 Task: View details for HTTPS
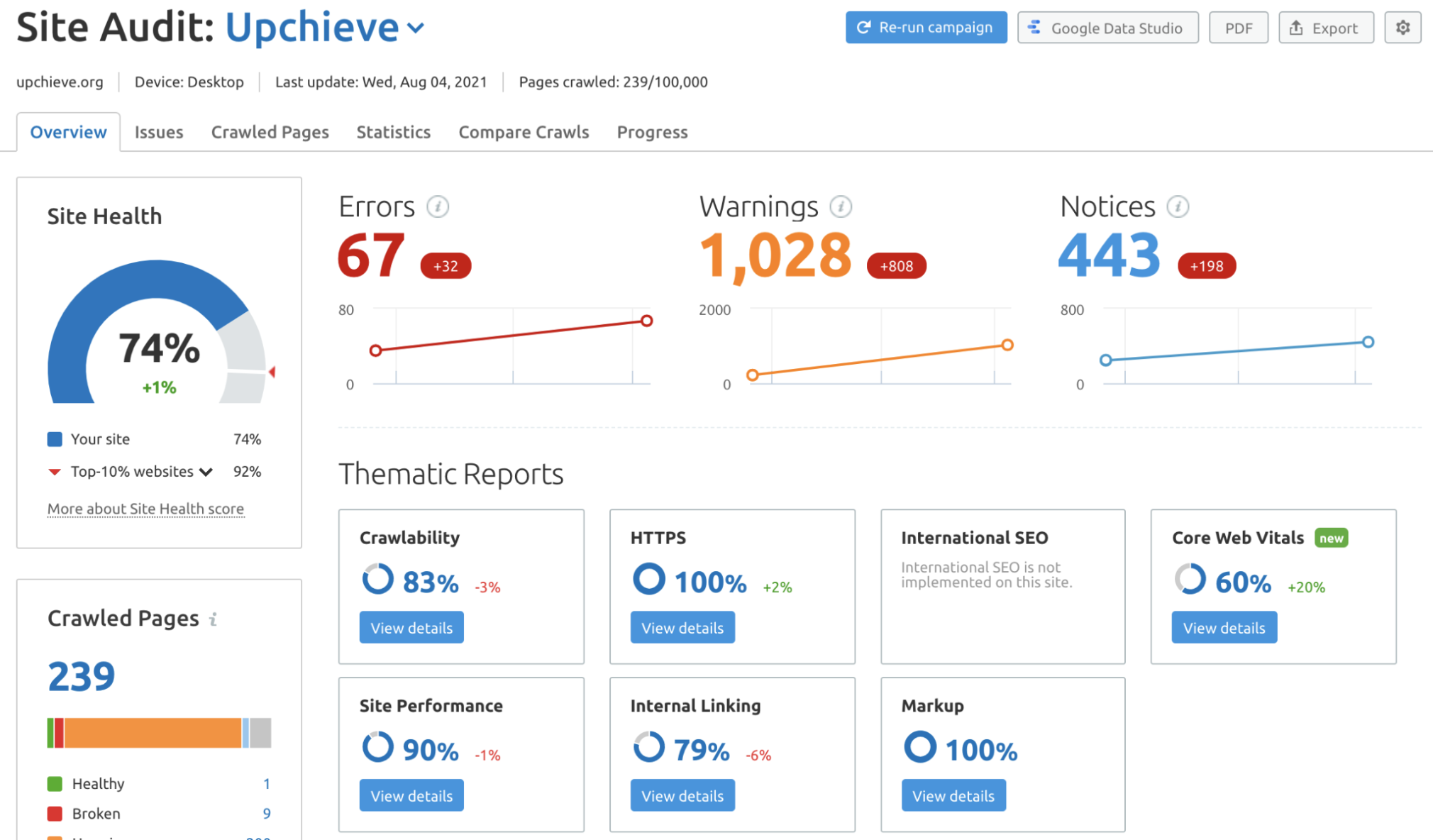pos(682,628)
